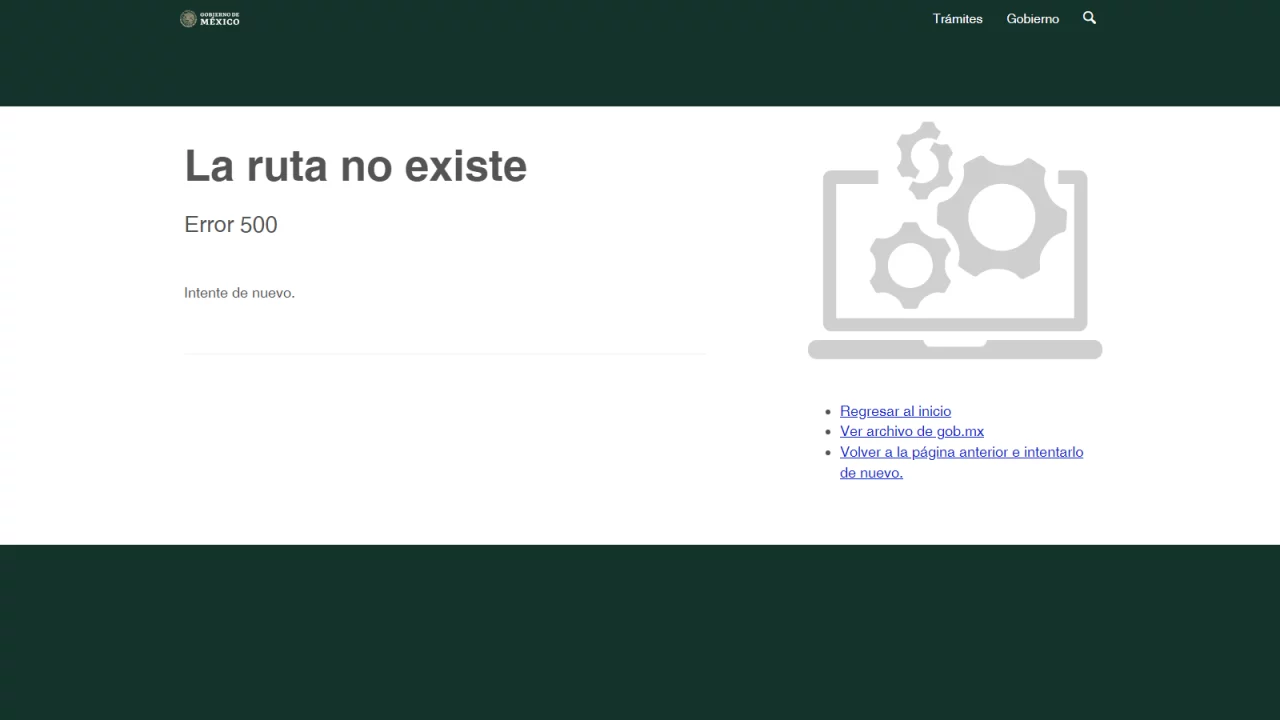The width and height of the screenshot is (1280, 720).
Task: Click the "Error 500" subtitle text
Action: coord(231,225)
